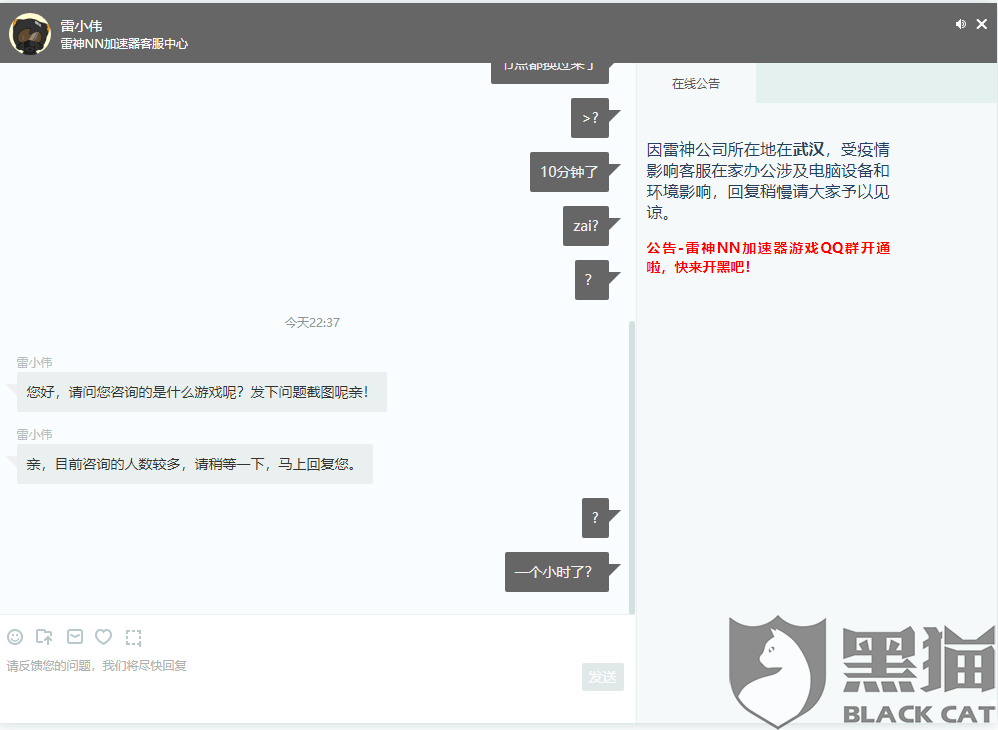This screenshot has height=730, width=998.
Task: Click the envelope message icon
Action: pos(75,636)
